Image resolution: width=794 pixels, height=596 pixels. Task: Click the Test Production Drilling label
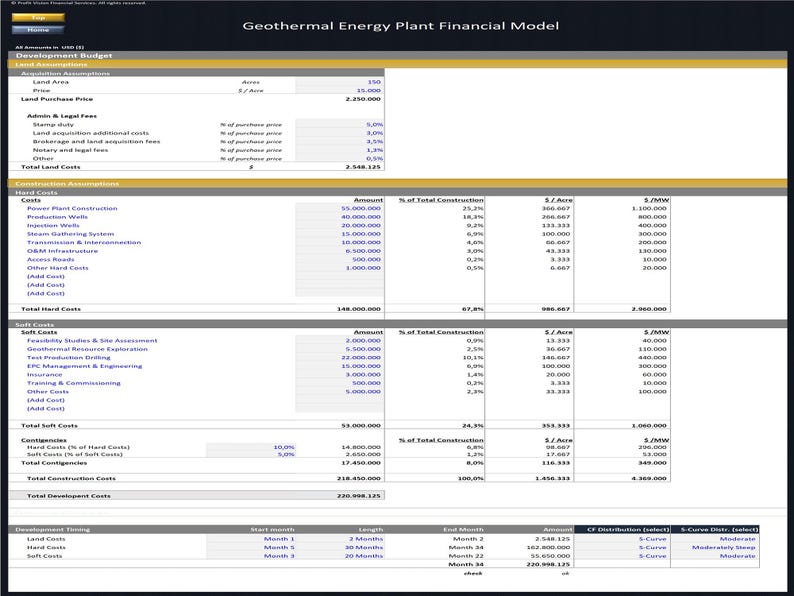68,357
